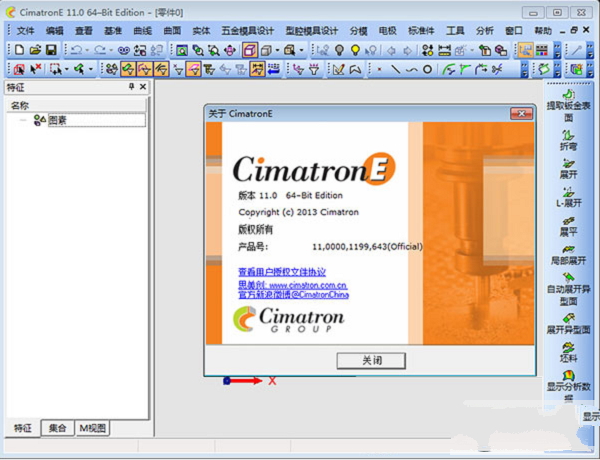600x460 pixels.
Task: Click the green curve offset tool icon
Action: [x=448, y=69]
